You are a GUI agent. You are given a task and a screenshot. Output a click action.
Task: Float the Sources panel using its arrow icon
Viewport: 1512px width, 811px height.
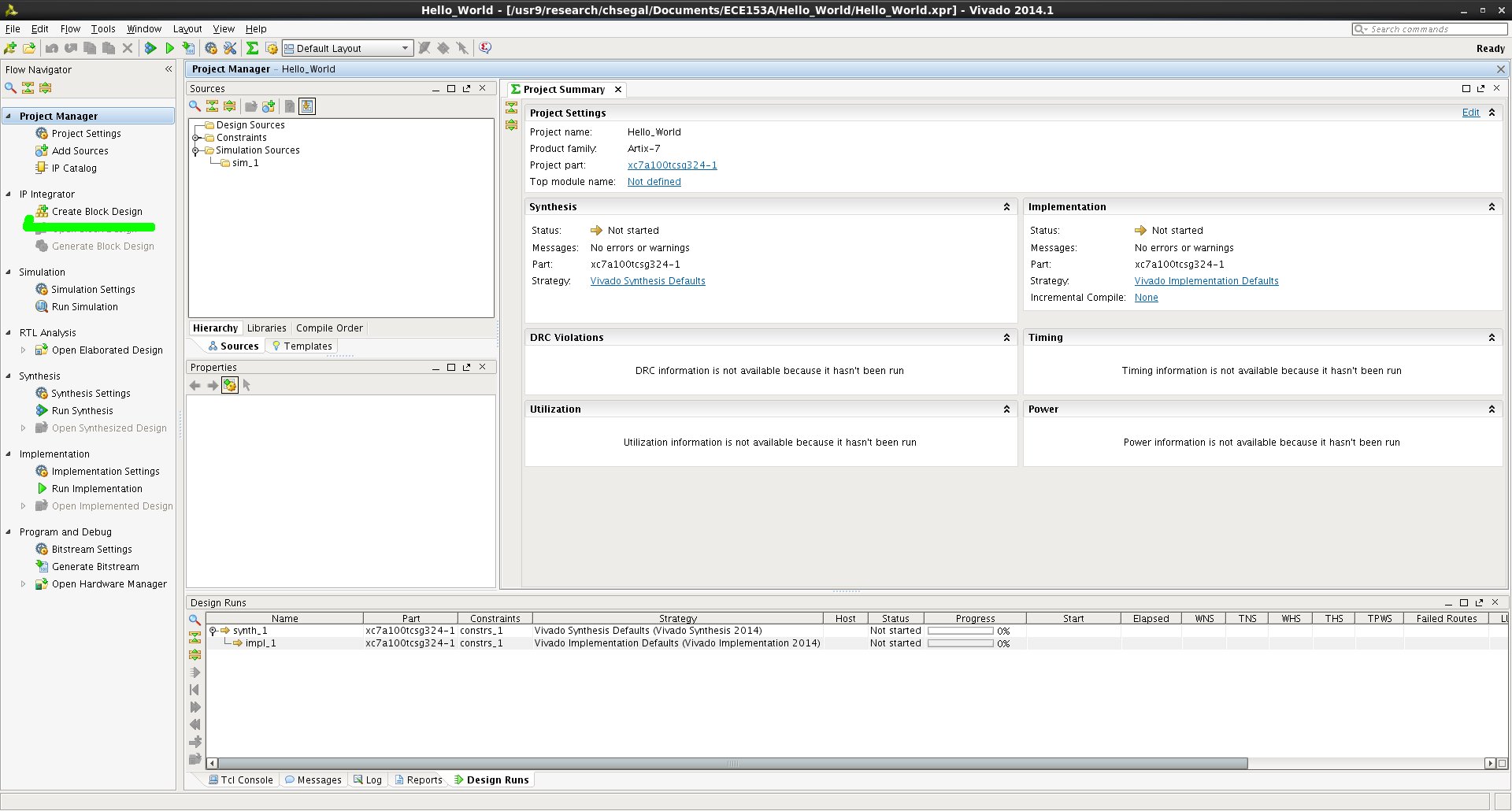(466, 88)
